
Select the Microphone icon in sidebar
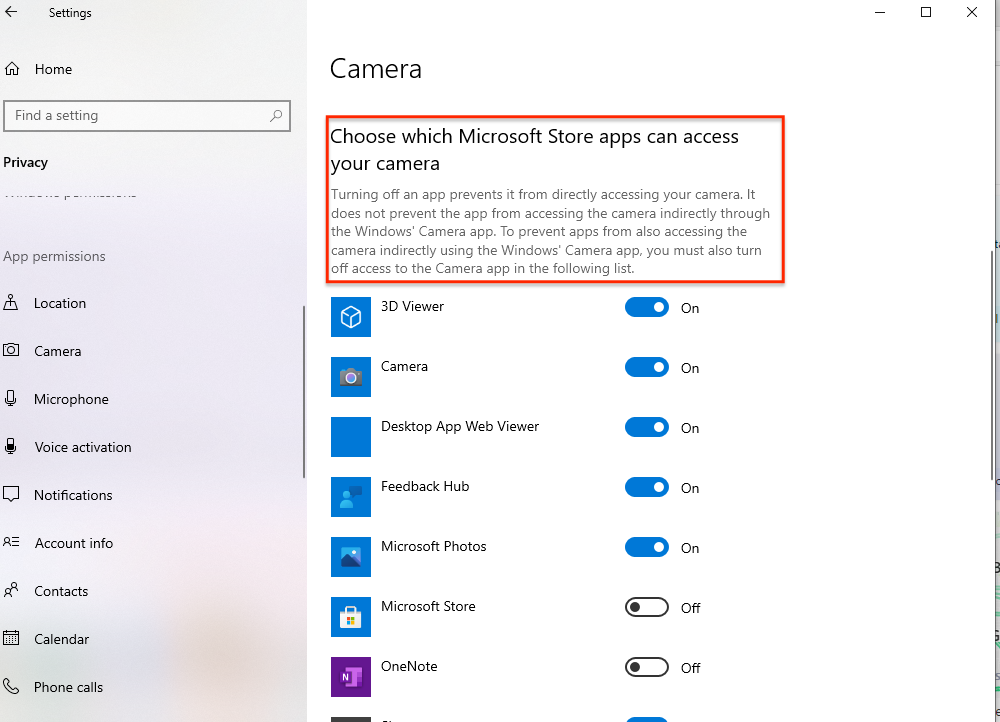(11, 399)
